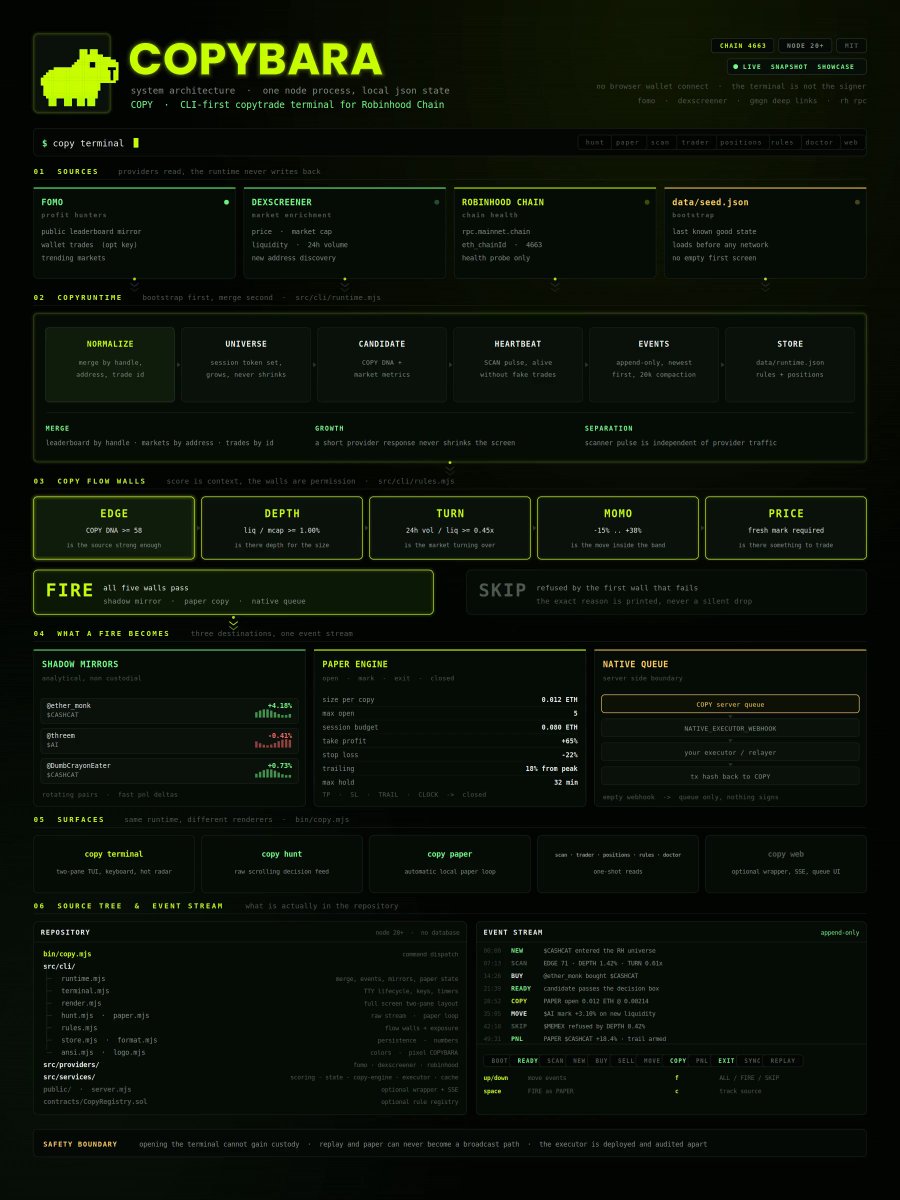The width and height of the screenshot is (900, 1200).
Task: Select the EXIT event filter chip
Action: coord(726,1061)
